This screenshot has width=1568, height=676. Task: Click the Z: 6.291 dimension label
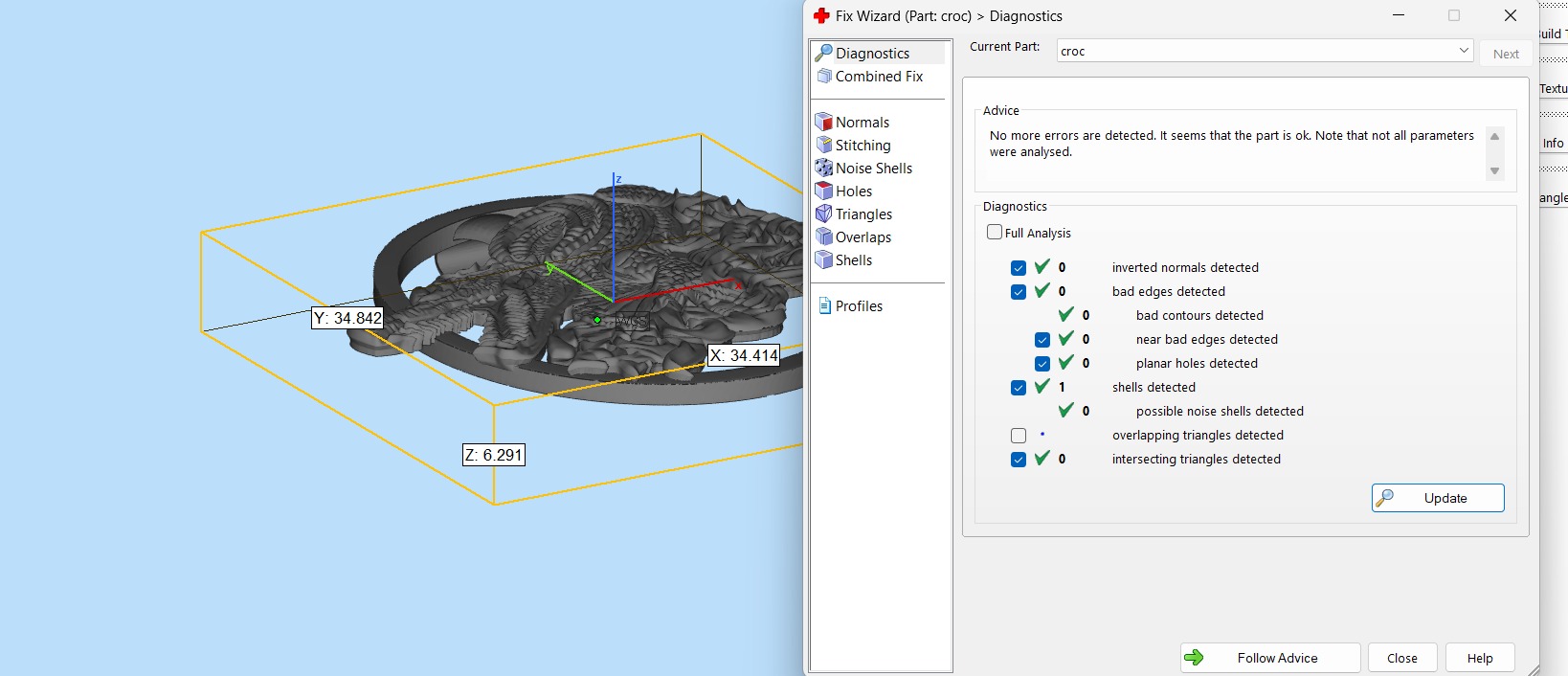494,455
